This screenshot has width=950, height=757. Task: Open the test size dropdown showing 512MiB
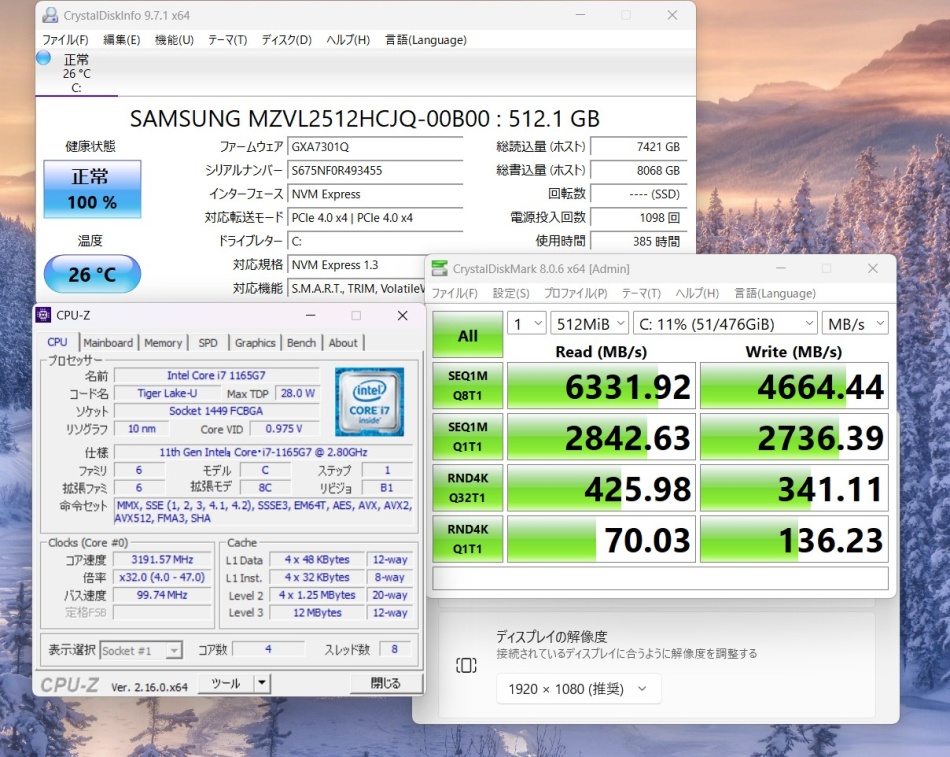tap(589, 324)
